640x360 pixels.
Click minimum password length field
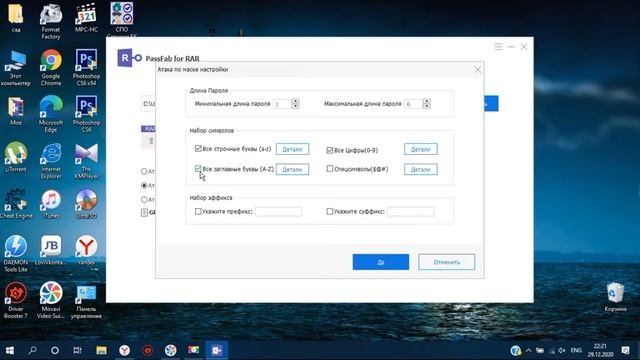coord(282,104)
